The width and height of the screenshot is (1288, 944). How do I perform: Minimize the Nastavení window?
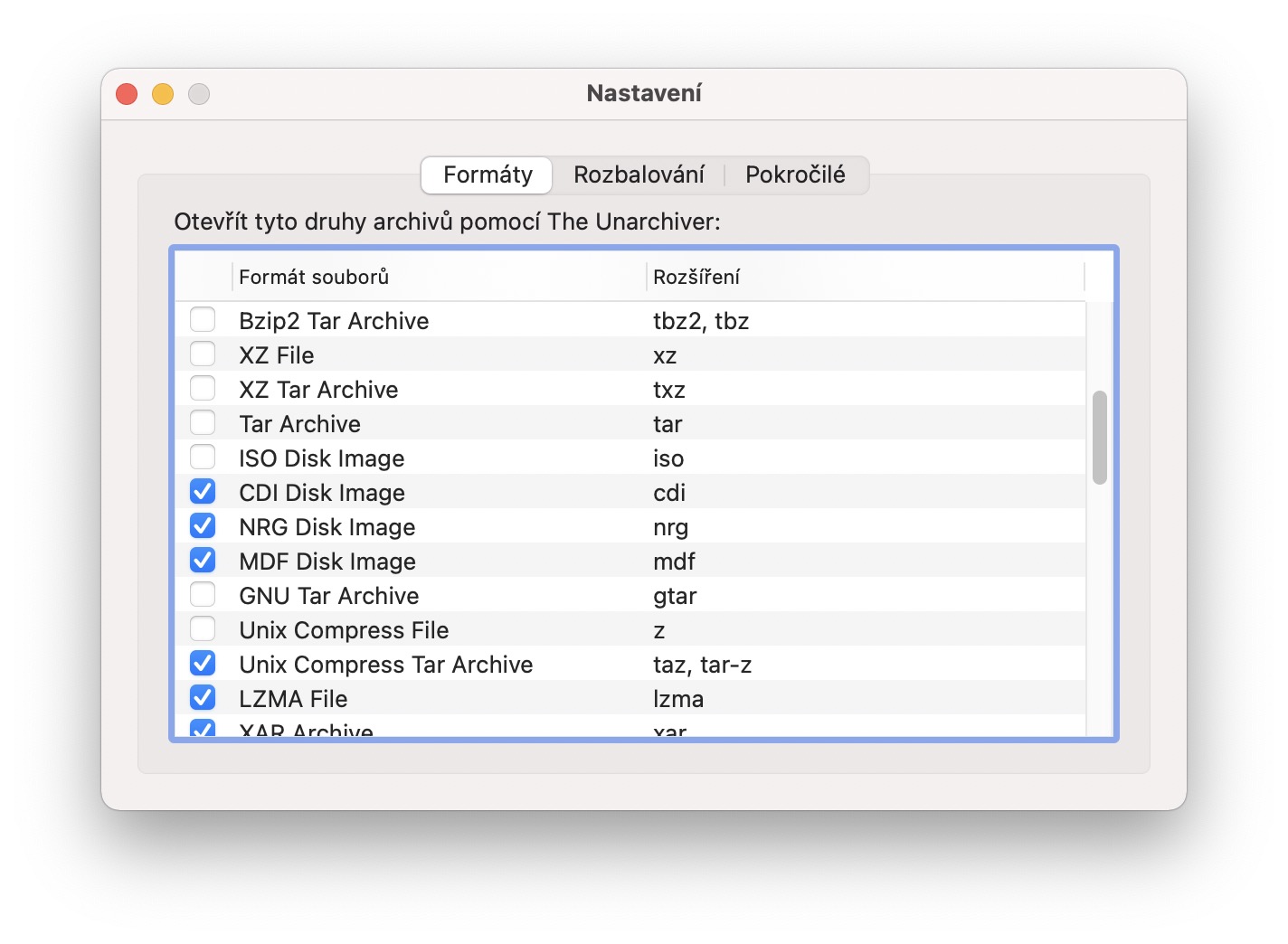click(x=163, y=94)
